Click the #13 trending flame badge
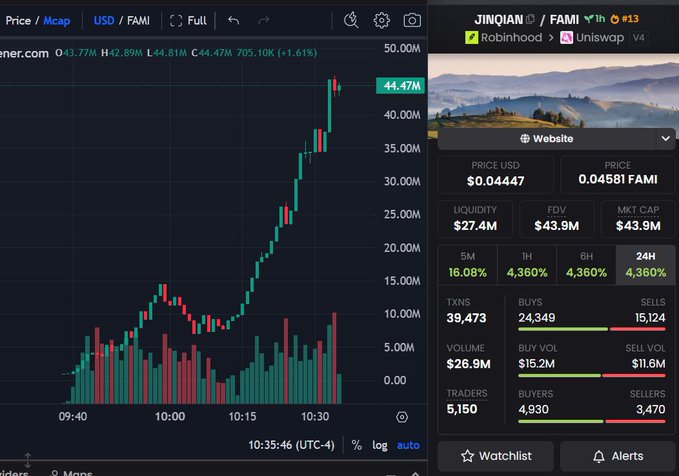Viewport: 679px width, 476px height. coord(624,19)
